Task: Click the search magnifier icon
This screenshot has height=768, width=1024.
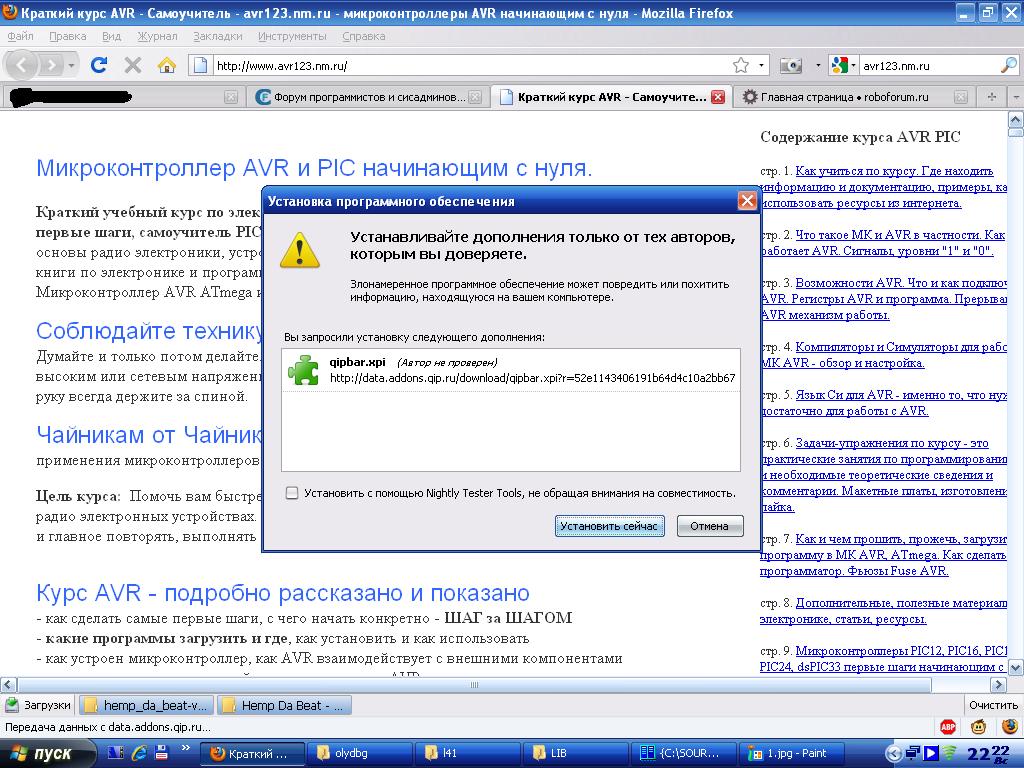Action: point(1008,66)
